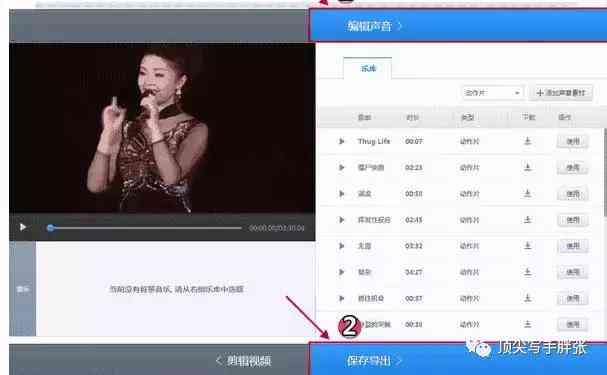The width and height of the screenshot is (607, 375).
Task: Play the 02:23 track preview
Action: tap(341, 168)
